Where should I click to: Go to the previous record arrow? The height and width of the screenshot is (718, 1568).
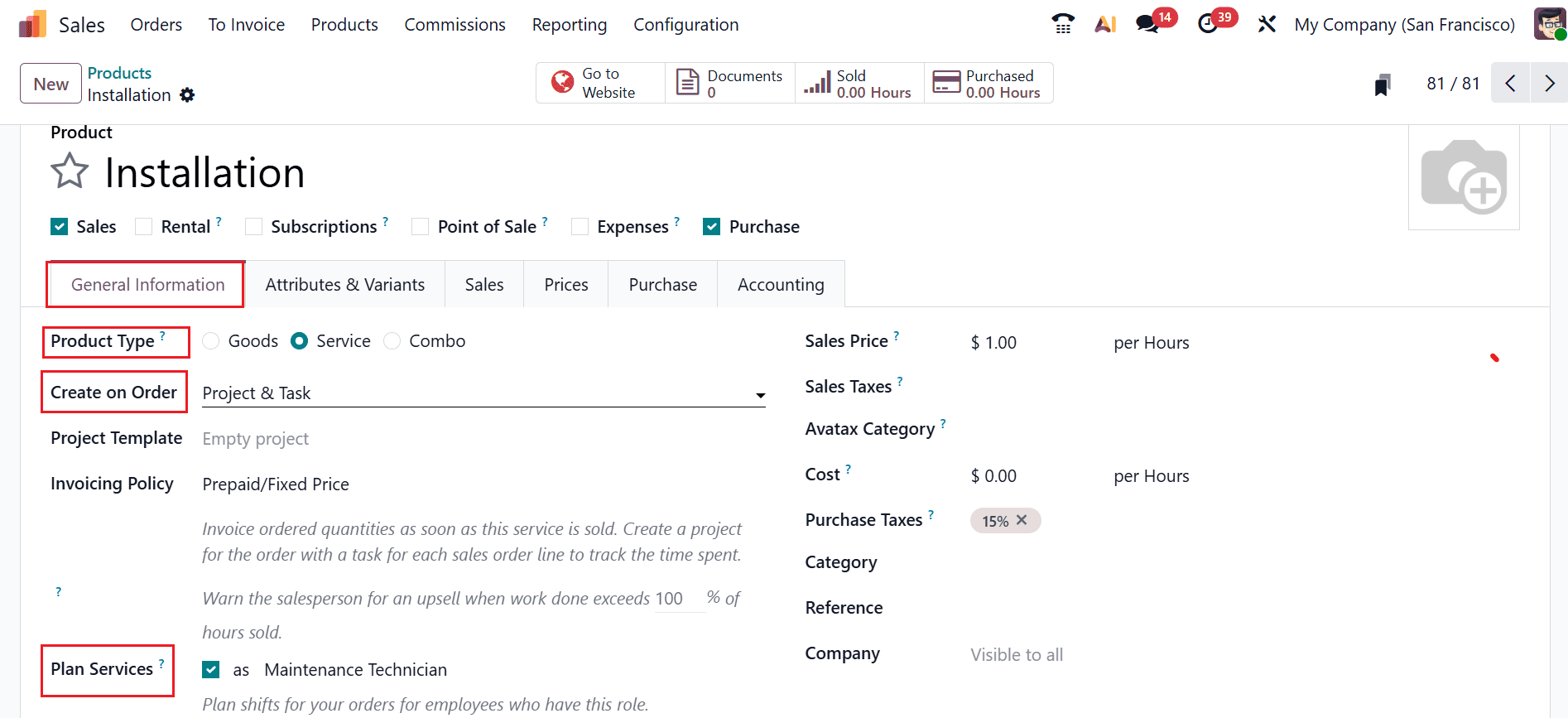(1511, 83)
